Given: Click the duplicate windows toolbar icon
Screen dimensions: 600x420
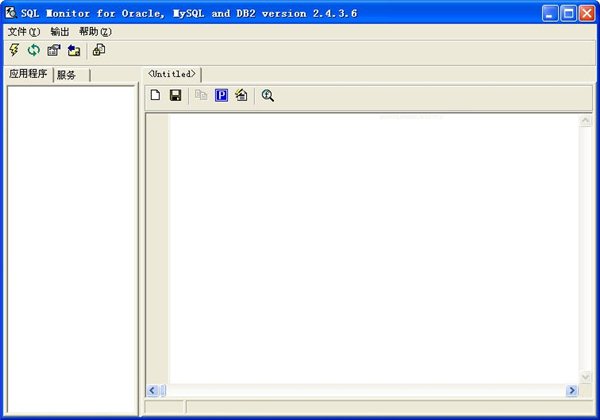Looking at the screenshot, I should (99, 50).
